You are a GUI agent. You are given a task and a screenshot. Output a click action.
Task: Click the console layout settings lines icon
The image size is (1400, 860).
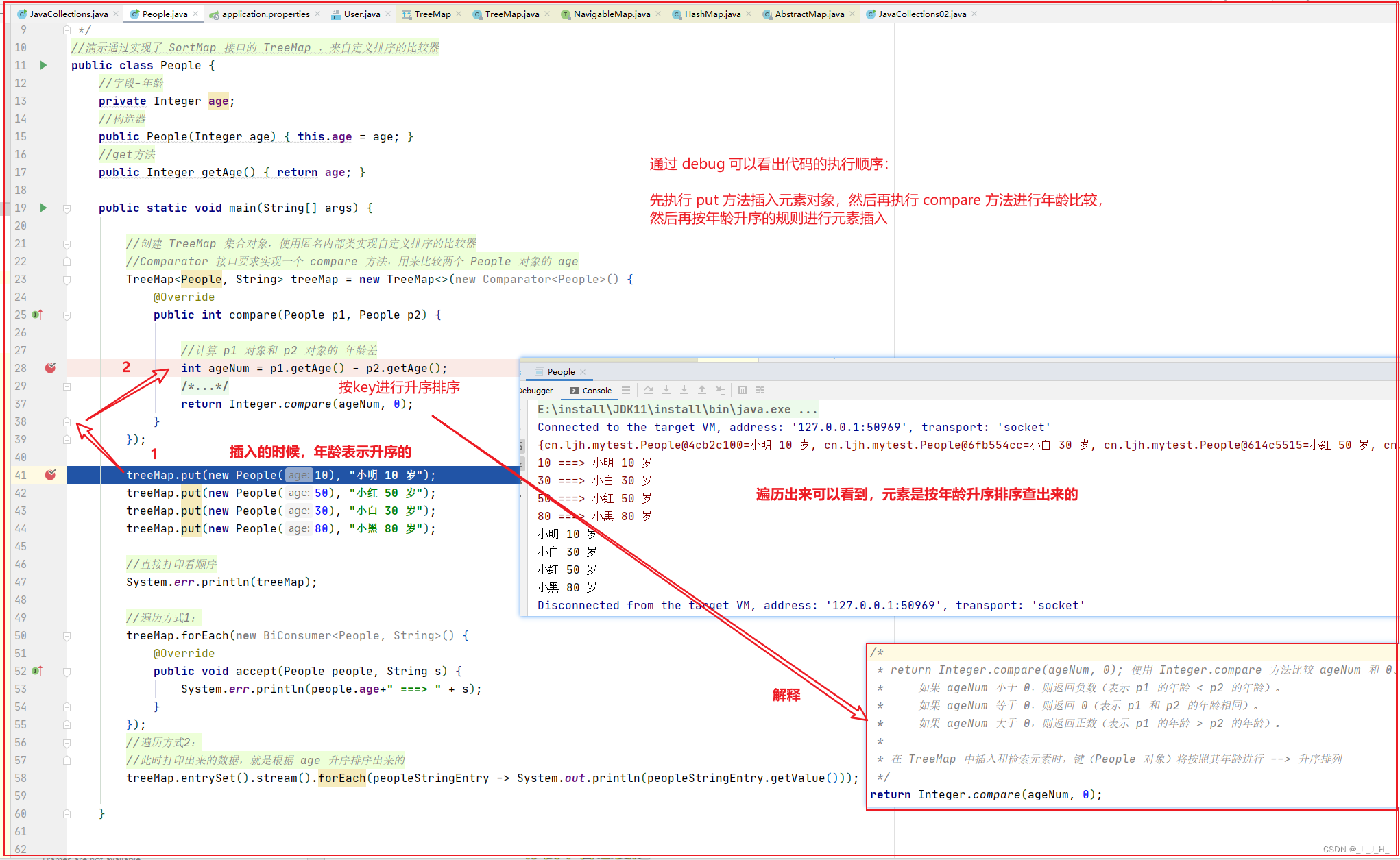[625, 390]
